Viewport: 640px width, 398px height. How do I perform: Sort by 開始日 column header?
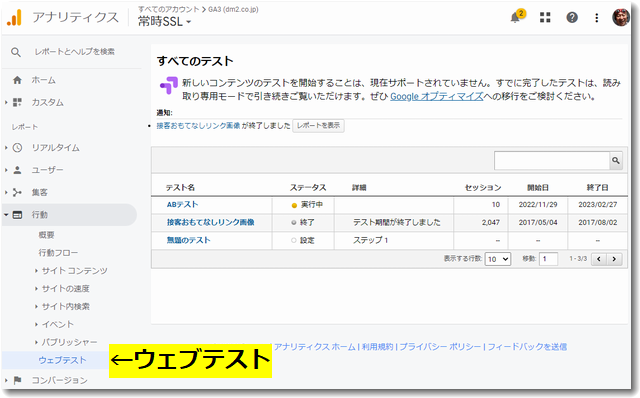point(538,188)
